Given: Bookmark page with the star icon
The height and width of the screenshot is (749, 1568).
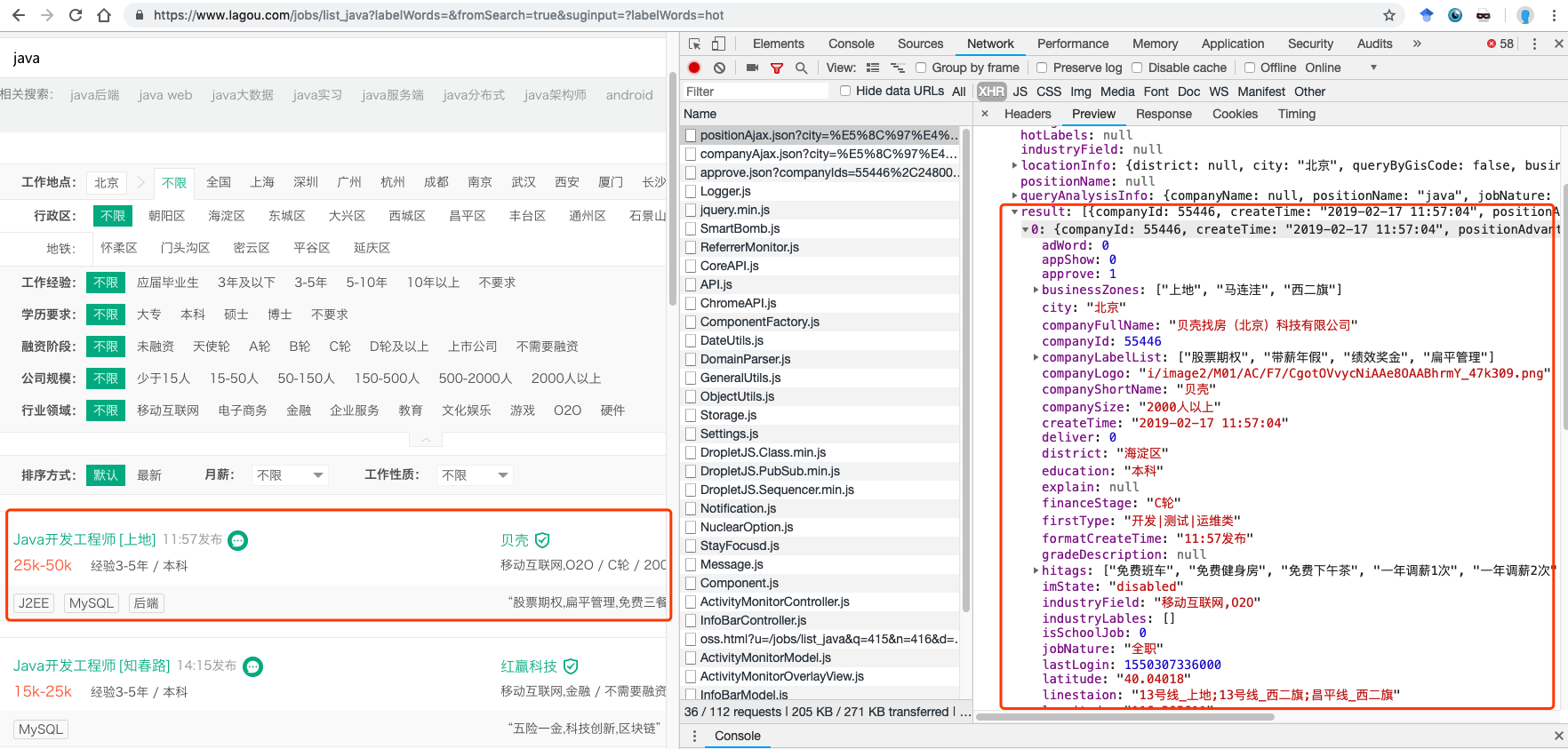Looking at the screenshot, I should [1389, 15].
